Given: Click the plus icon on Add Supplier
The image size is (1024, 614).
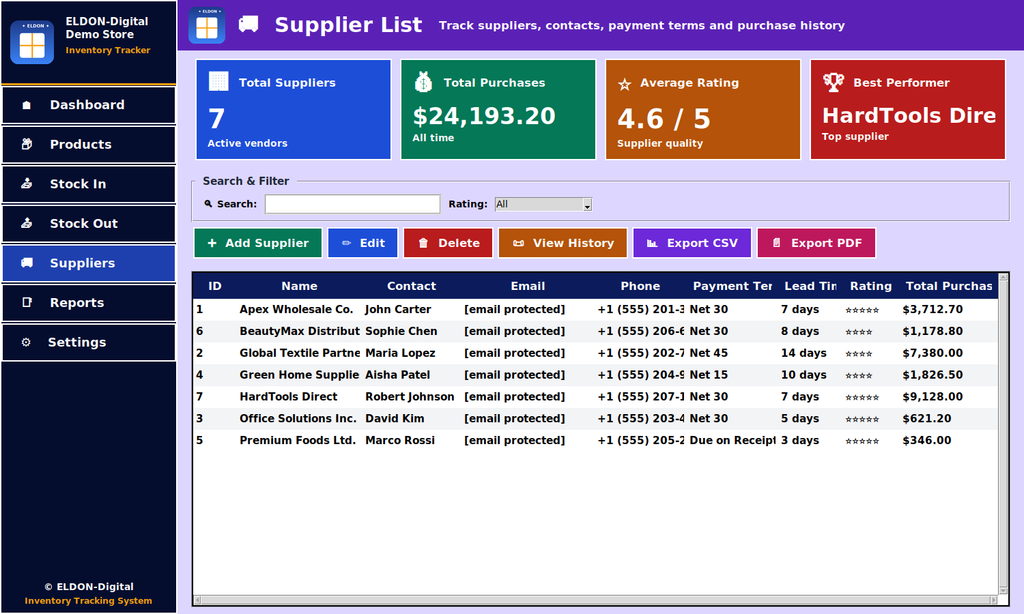Looking at the screenshot, I should click(212, 243).
